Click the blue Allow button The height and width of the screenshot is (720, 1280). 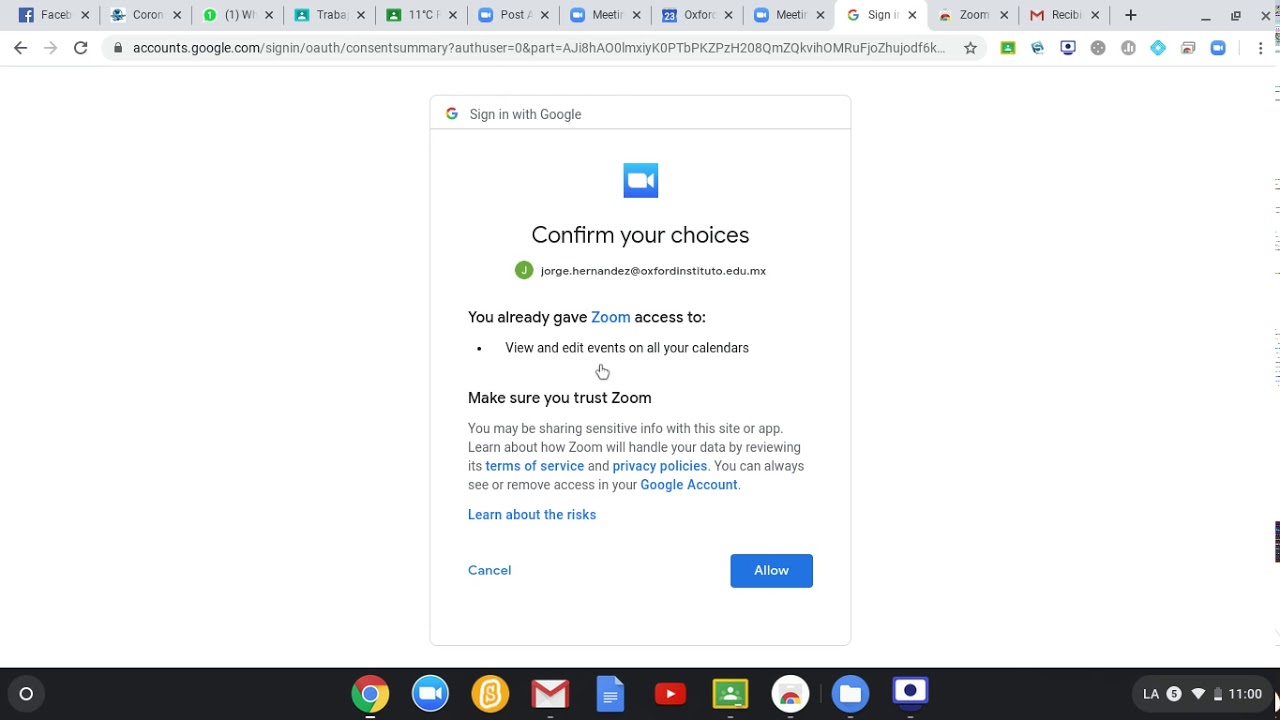(771, 570)
